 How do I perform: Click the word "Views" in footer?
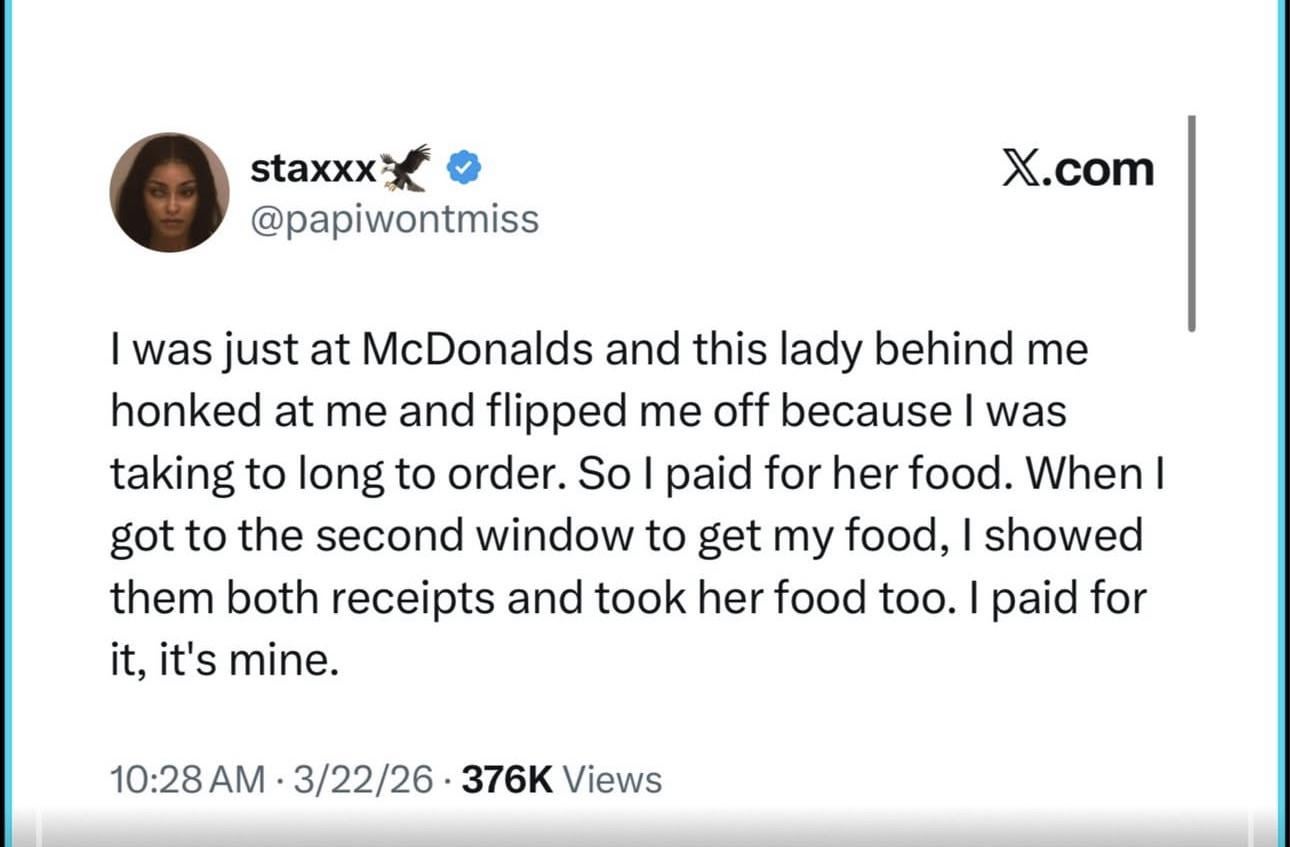pos(613,779)
